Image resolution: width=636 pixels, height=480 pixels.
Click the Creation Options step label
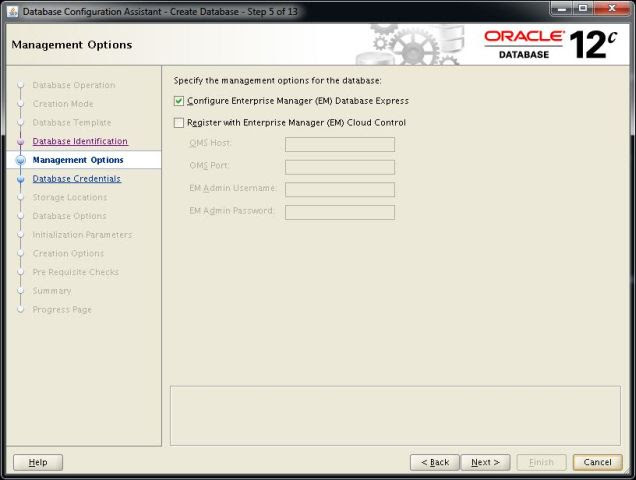[68, 253]
